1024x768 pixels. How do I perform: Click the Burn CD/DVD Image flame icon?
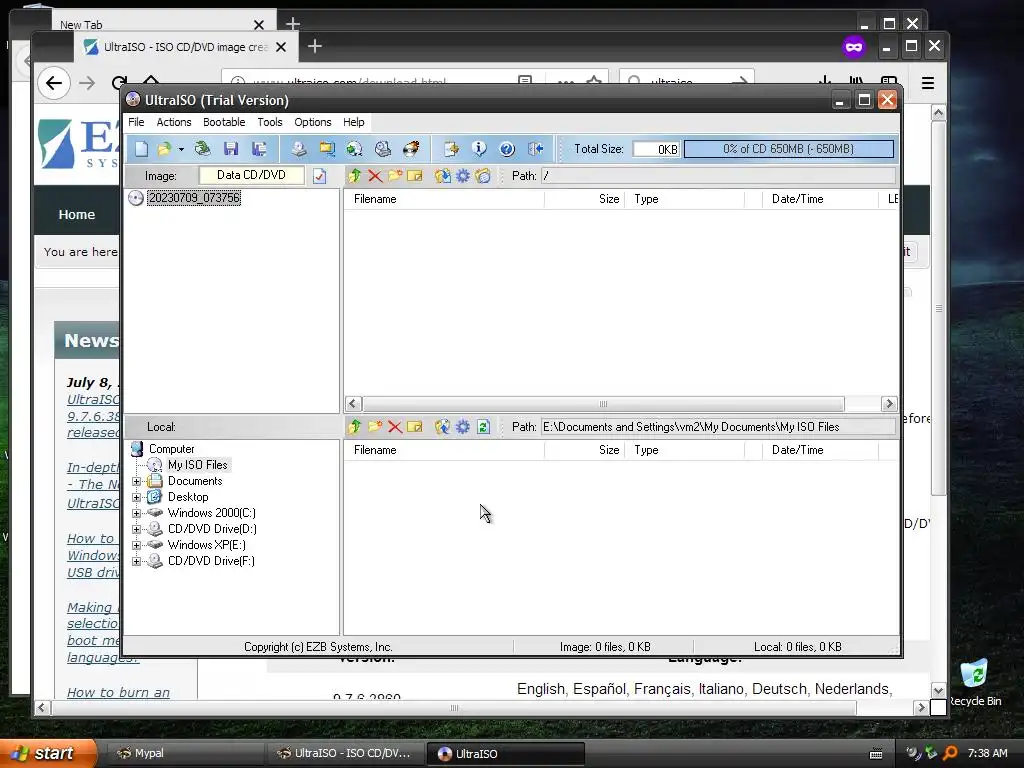tap(411, 149)
